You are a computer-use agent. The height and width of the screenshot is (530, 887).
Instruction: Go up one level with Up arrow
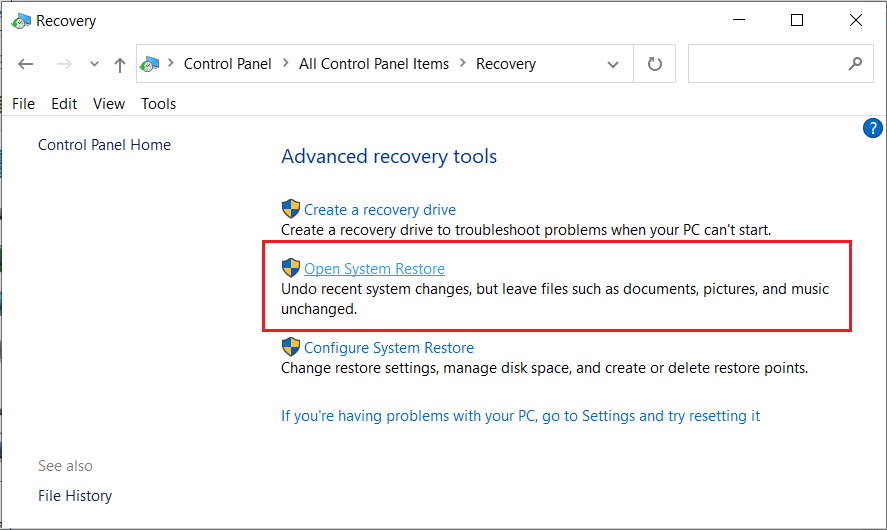click(x=120, y=64)
